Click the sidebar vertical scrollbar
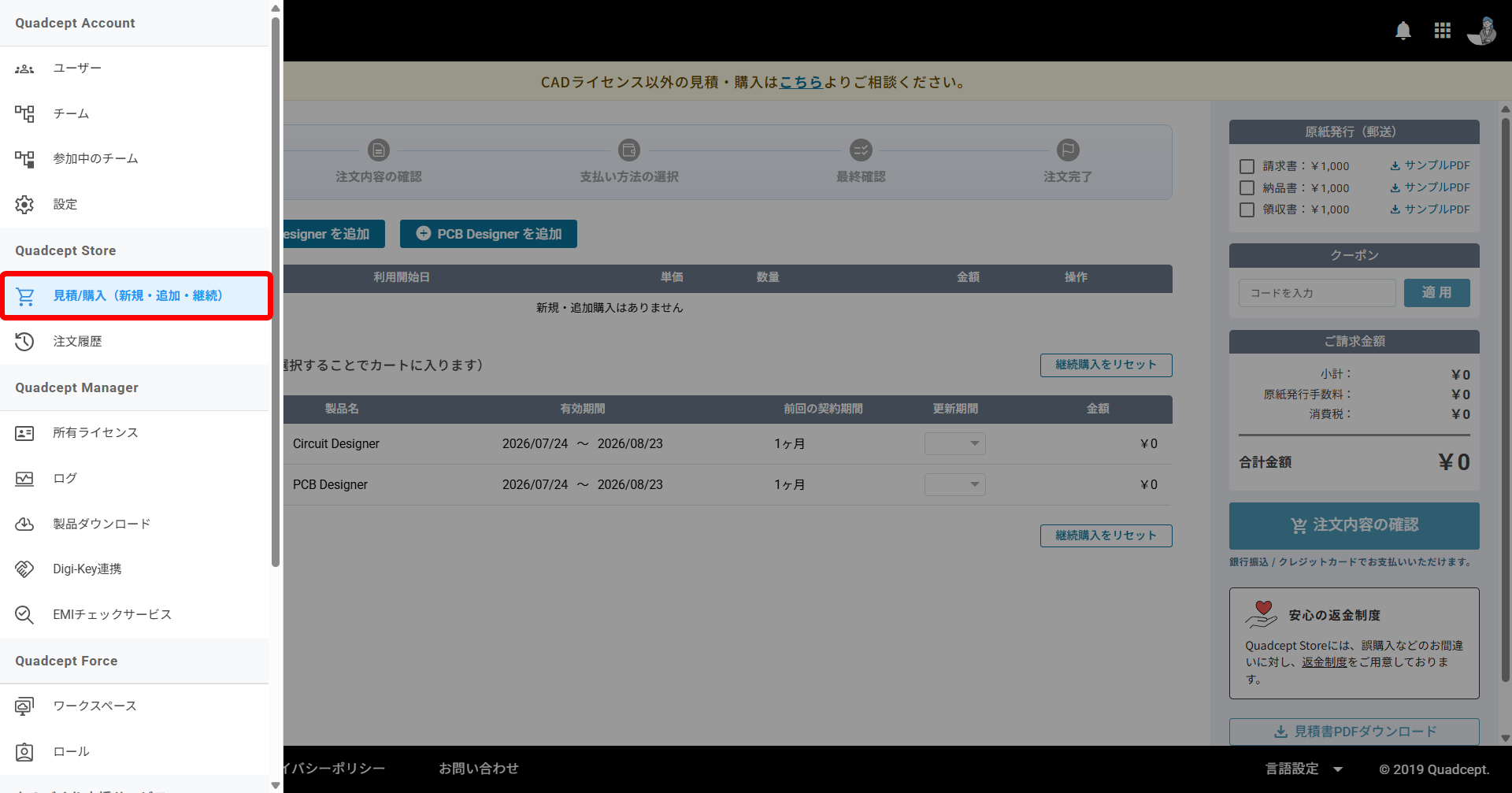The height and width of the screenshot is (793, 1512). (x=275, y=291)
